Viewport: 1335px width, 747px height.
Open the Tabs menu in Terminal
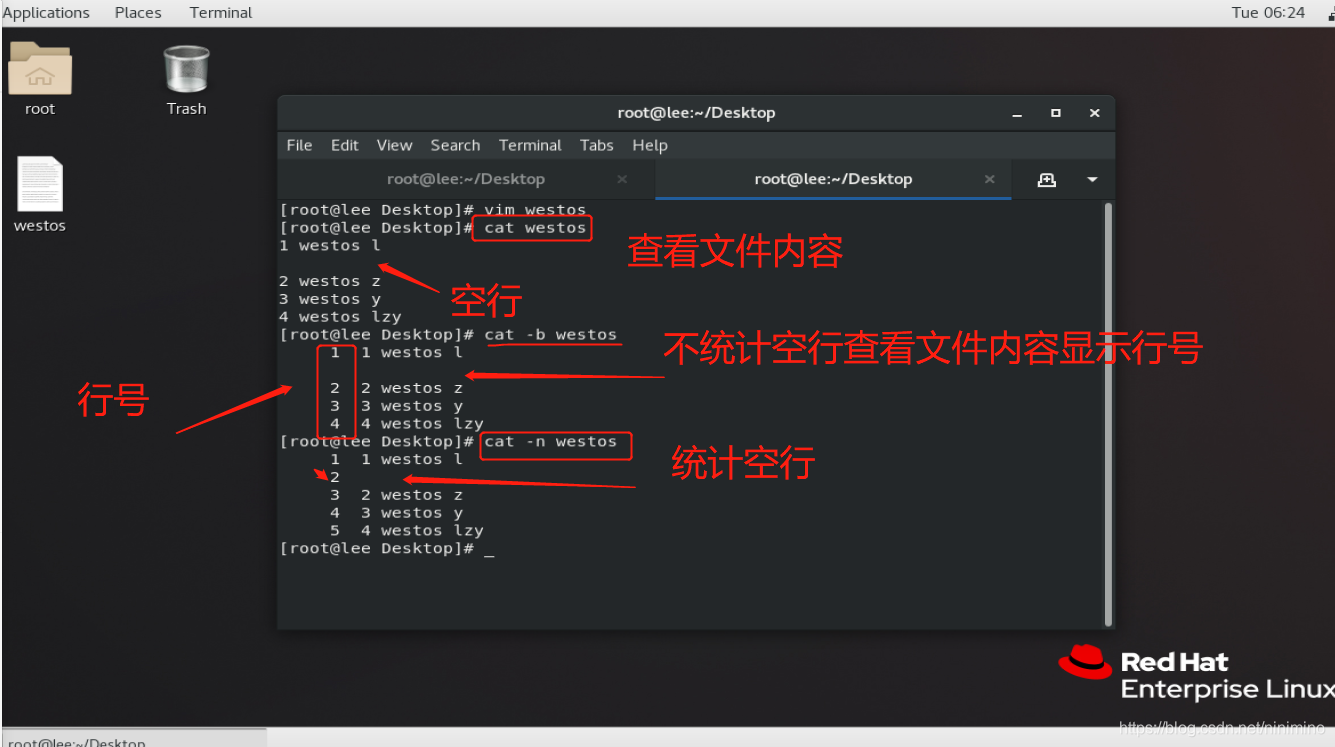pyautogui.click(x=596, y=145)
